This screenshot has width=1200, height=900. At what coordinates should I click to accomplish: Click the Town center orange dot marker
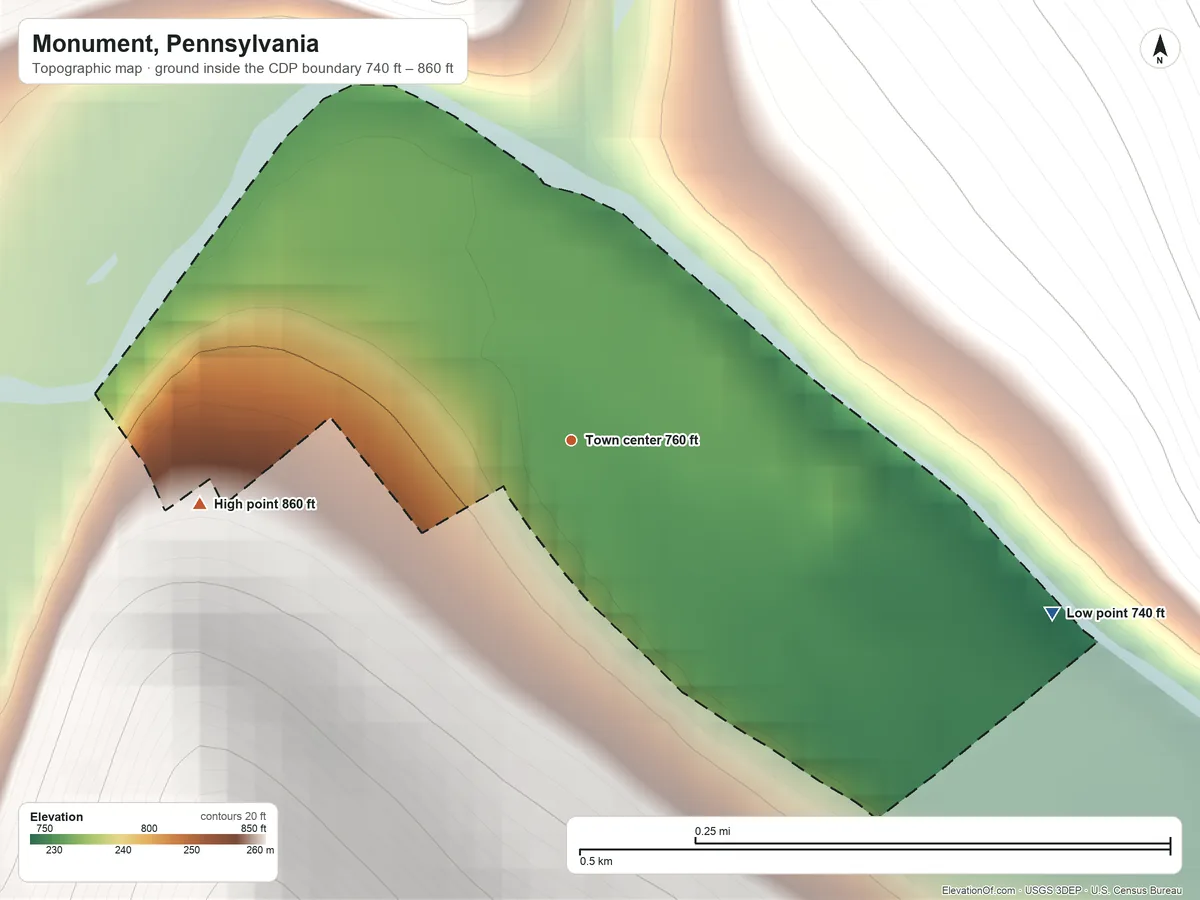[571, 440]
